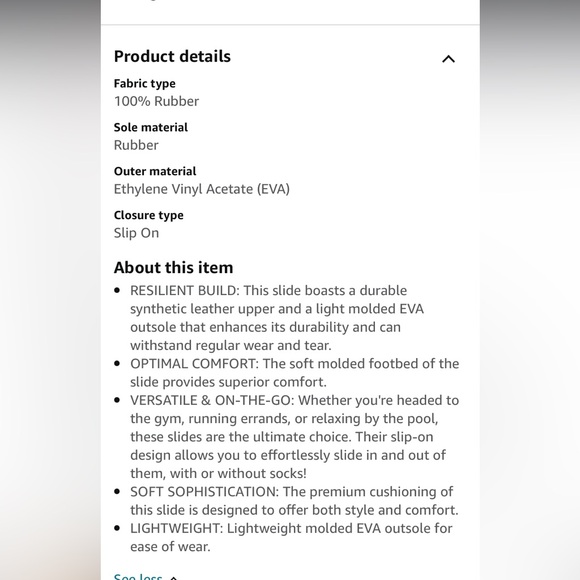Viewport: 580px width, 580px height.
Task: Click the LIGHTWEIGHT bullet text
Action: click(291, 537)
